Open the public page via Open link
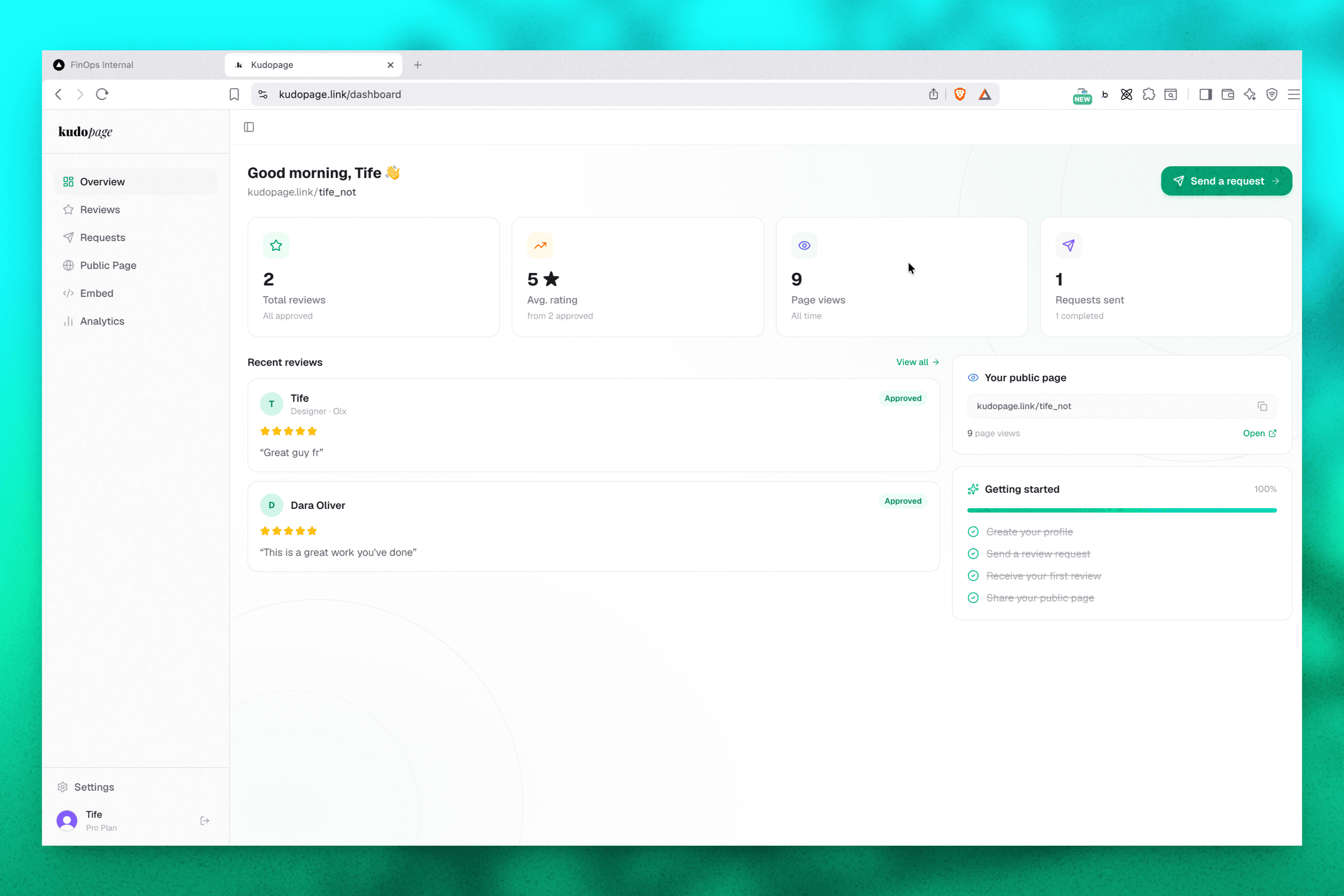This screenshot has width=1344, height=896. pos(1259,433)
